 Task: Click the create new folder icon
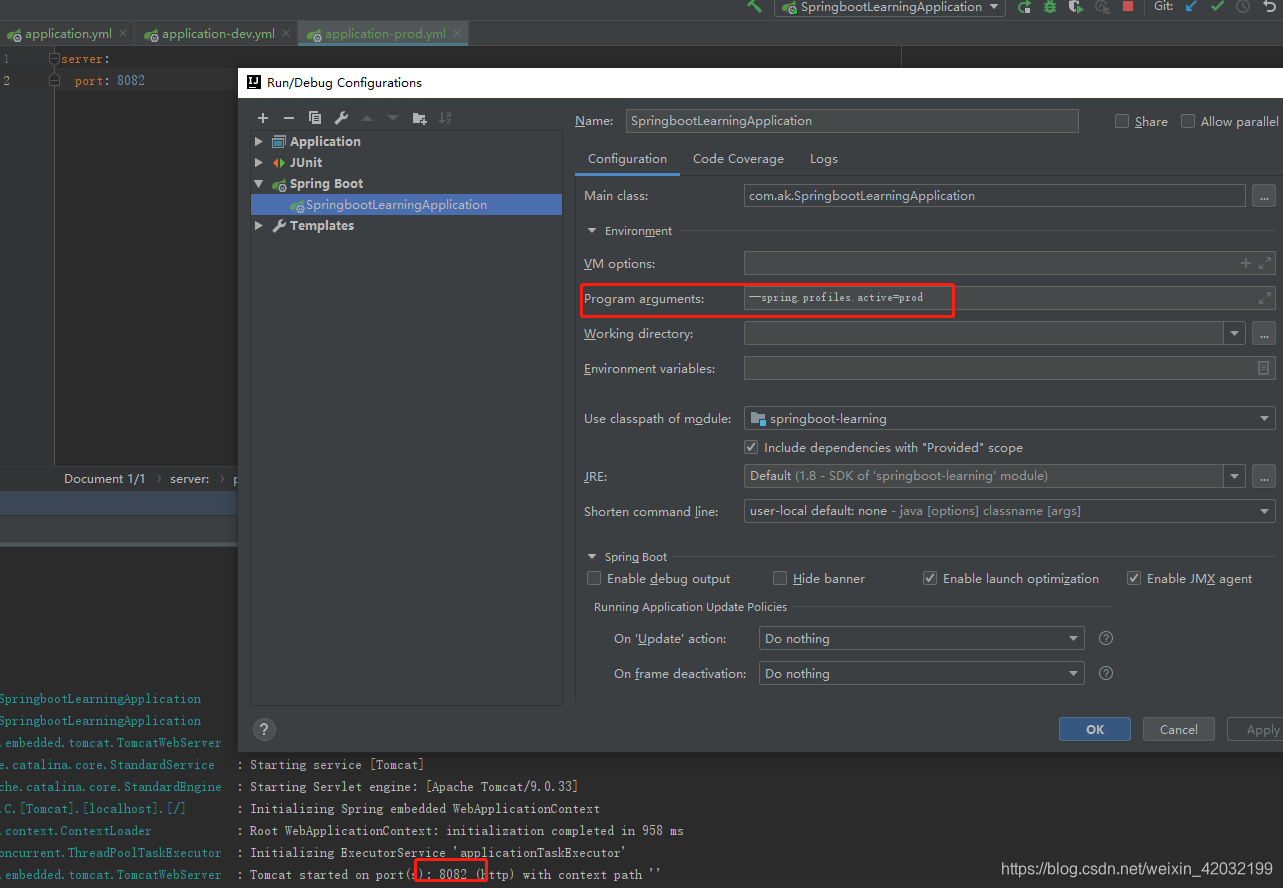pos(419,118)
